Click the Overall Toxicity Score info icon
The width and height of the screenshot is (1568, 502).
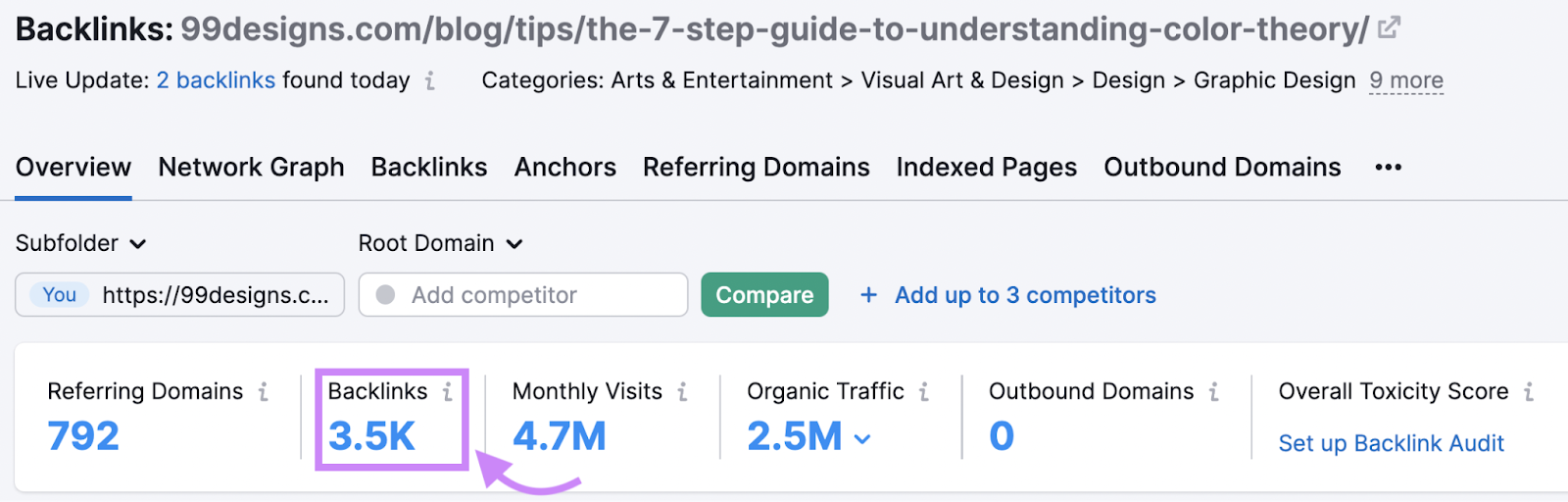coord(1528,392)
